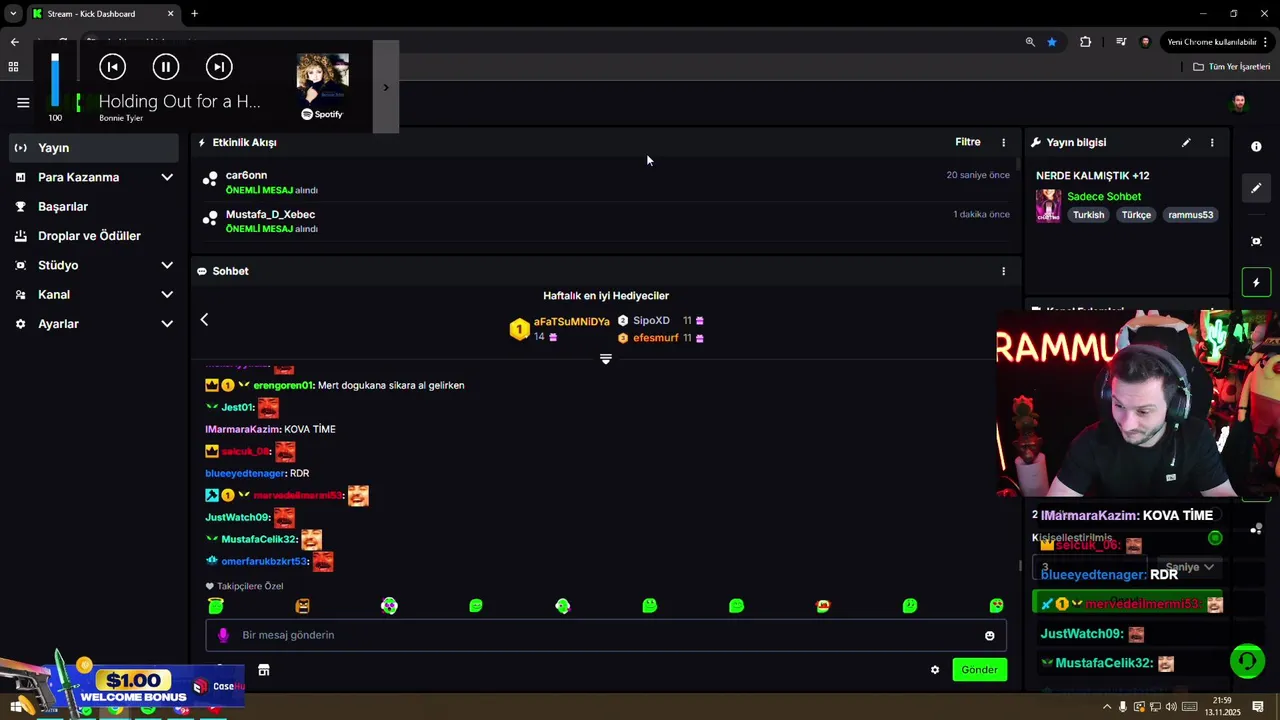Pick the orange-faced quick emote

click(x=302, y=606)
